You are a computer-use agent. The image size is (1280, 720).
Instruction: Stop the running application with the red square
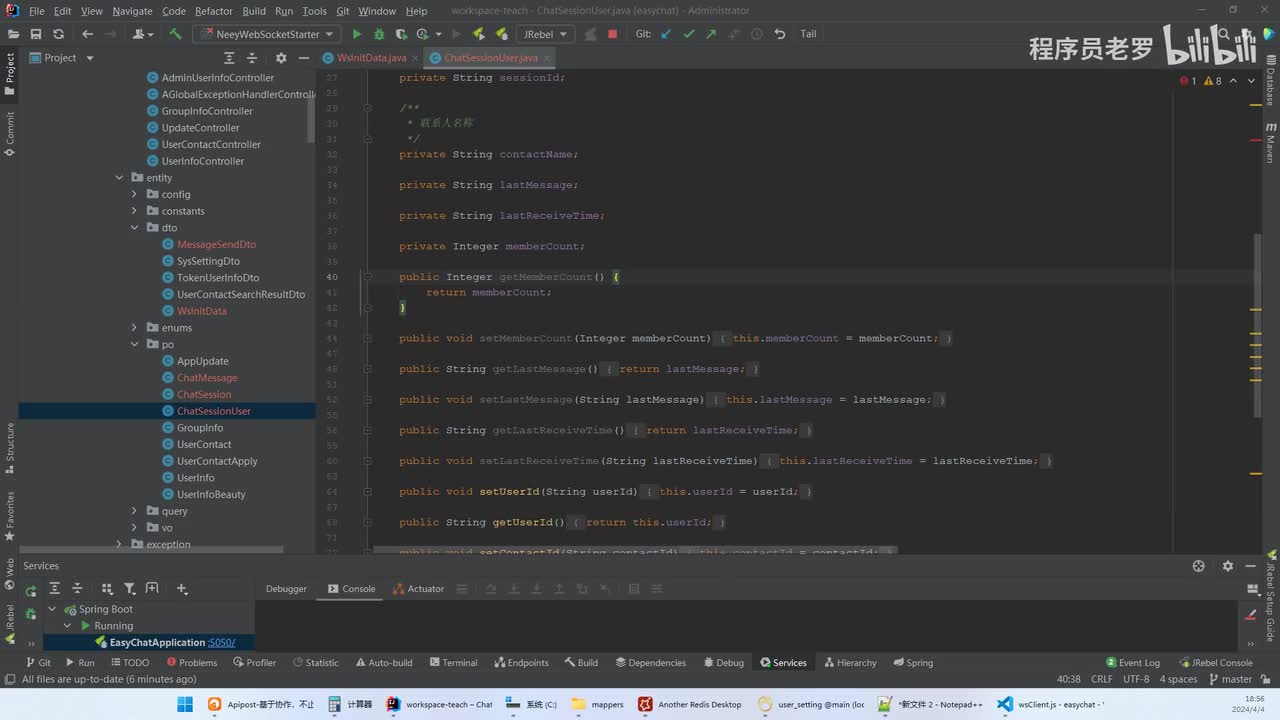point(612,34)
